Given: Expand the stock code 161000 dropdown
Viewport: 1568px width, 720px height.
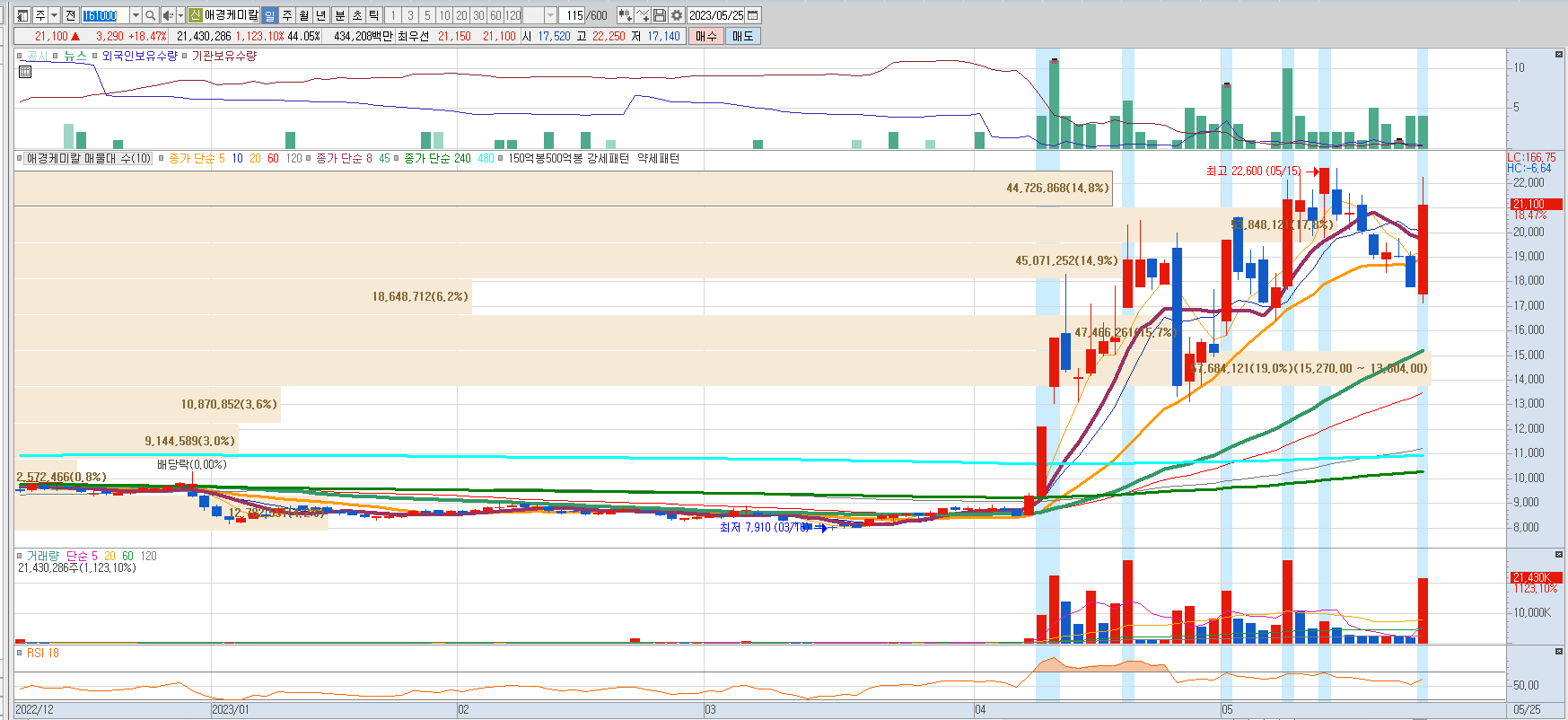Looking at the screenshot, I should (136, 15).
